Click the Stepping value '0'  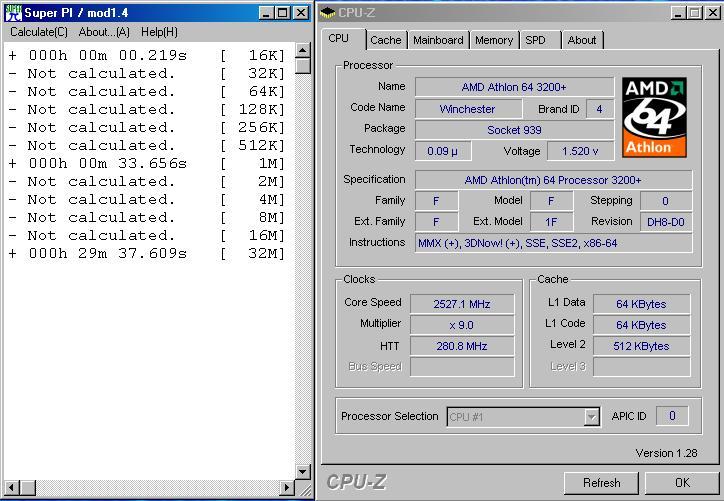click(666, 201)
